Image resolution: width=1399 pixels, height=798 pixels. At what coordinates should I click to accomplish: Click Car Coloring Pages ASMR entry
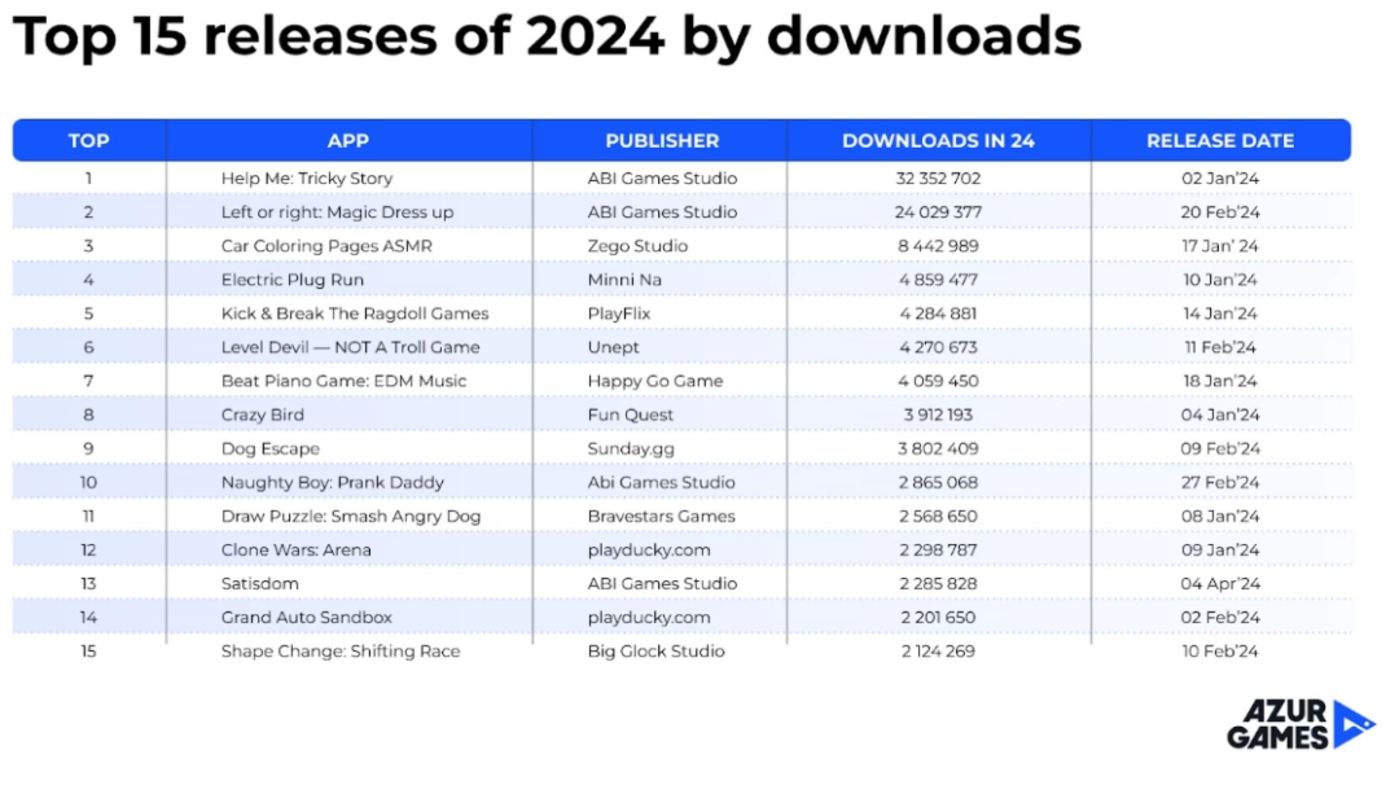[326, 246]
